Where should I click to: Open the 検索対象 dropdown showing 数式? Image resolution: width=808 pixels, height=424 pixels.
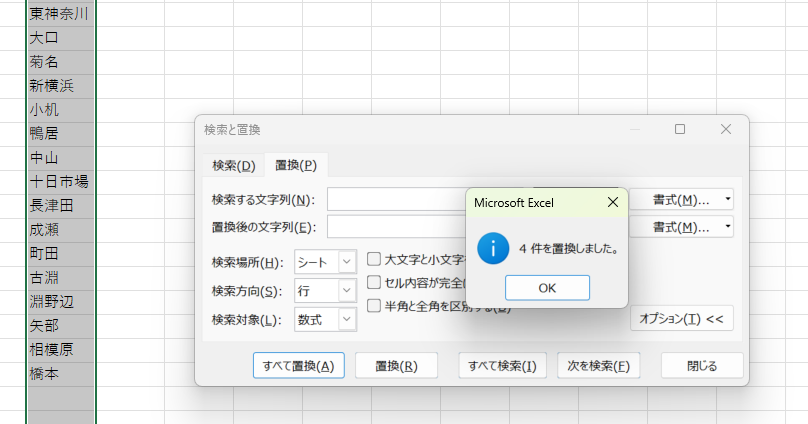coord(325,319)
